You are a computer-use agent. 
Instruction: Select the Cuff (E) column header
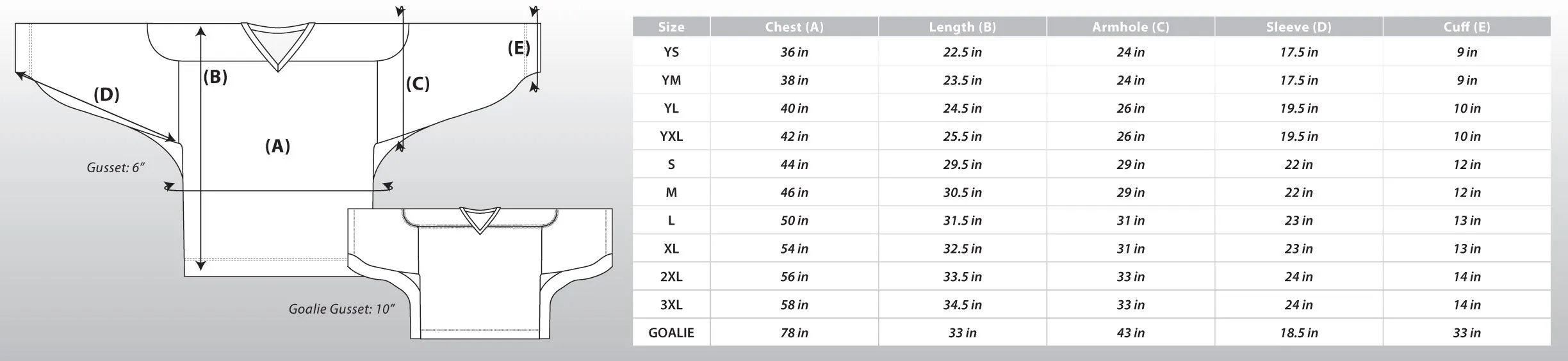point(1467,27)
